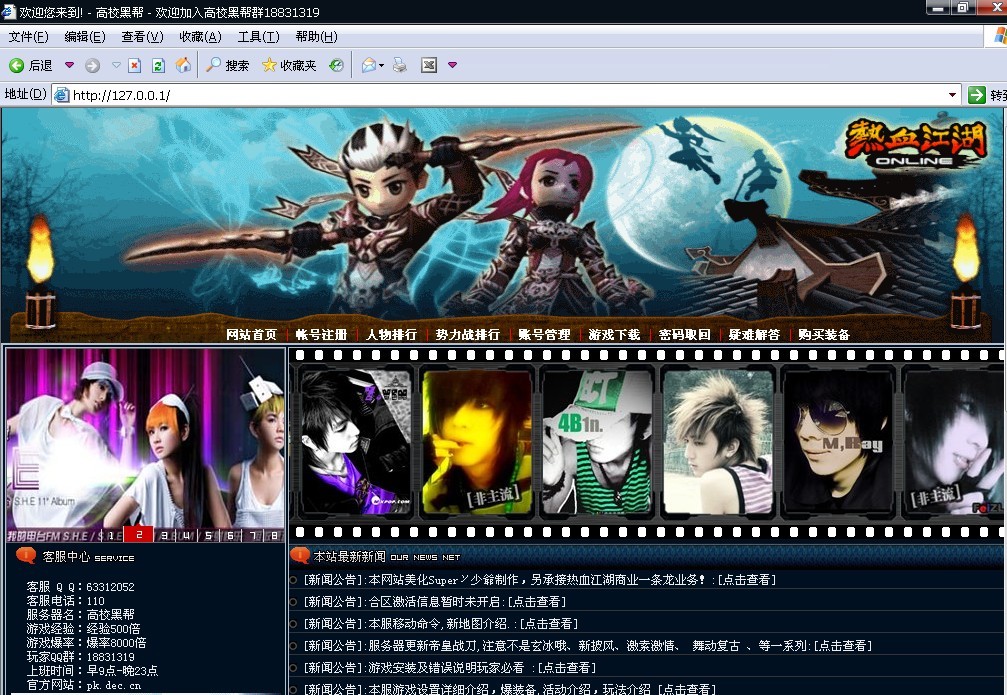Switch the slideshow to slide 8
The image size is (1007, 695).
[x=273, y=535]
